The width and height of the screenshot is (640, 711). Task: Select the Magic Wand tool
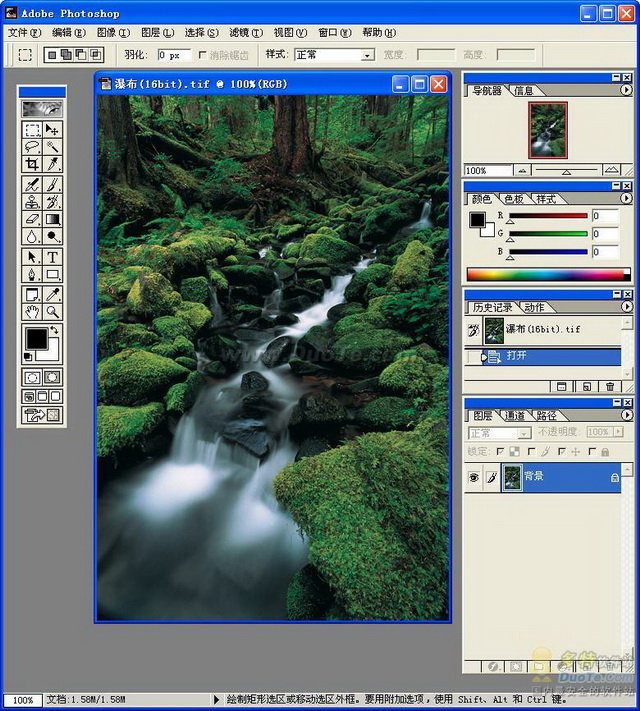tap(53, 146)
